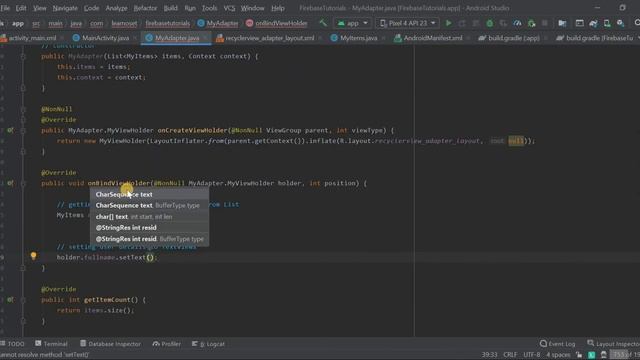This screenshot has height=360, width=640.
Task: Click the CRLF line separator indicator
Action: pyautogui.click(x=510, y=355)
